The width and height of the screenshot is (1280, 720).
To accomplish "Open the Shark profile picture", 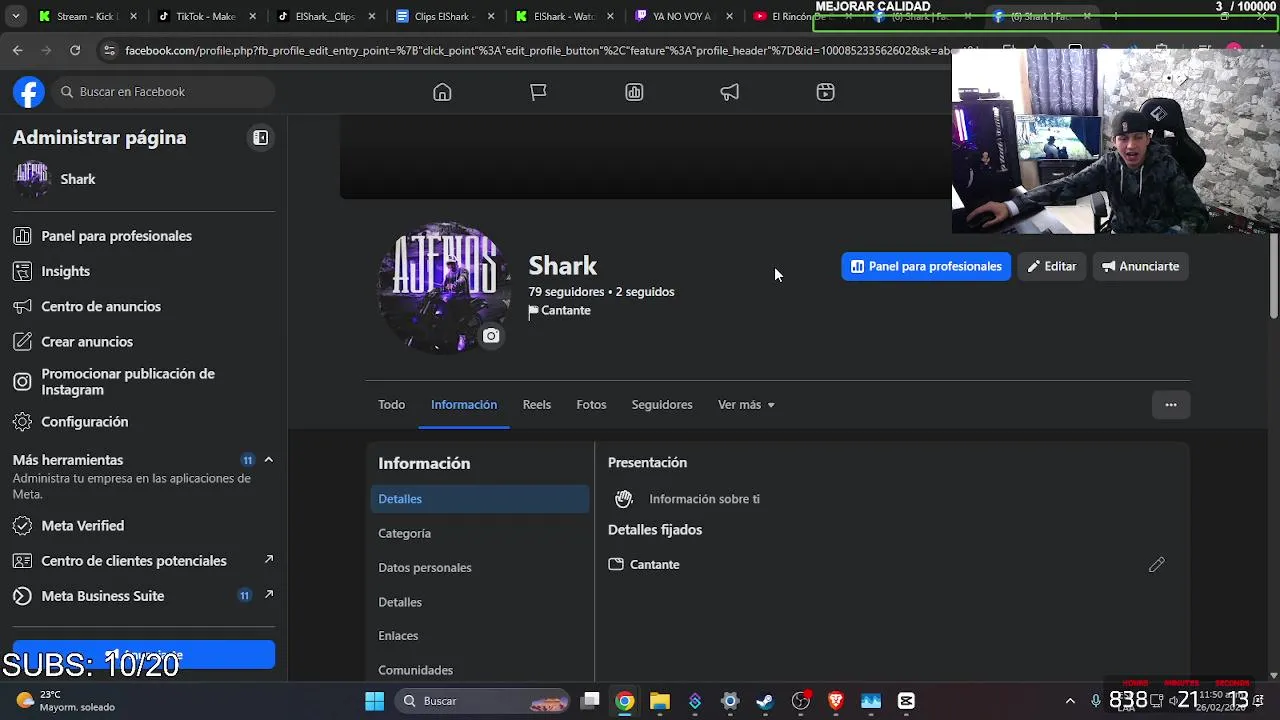I will (x=443, y=288).
